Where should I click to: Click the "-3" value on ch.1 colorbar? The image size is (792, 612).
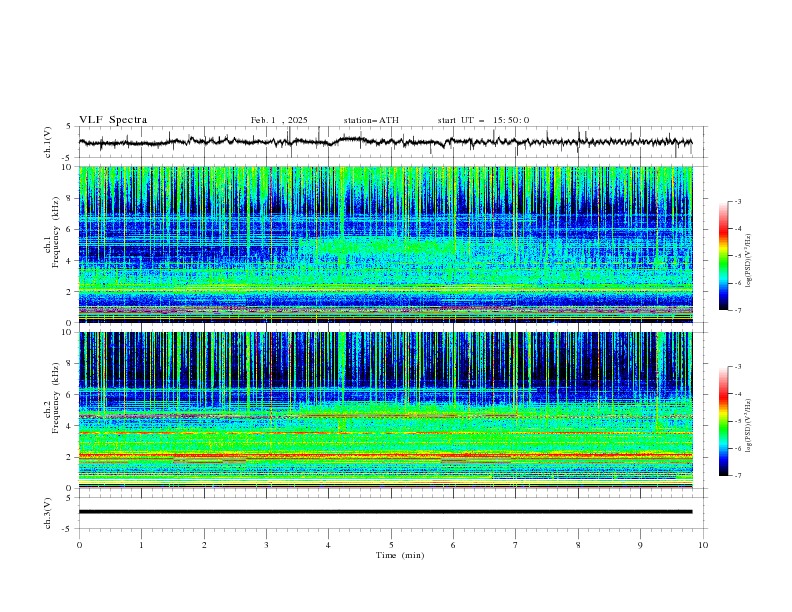[x=738, y=201]
